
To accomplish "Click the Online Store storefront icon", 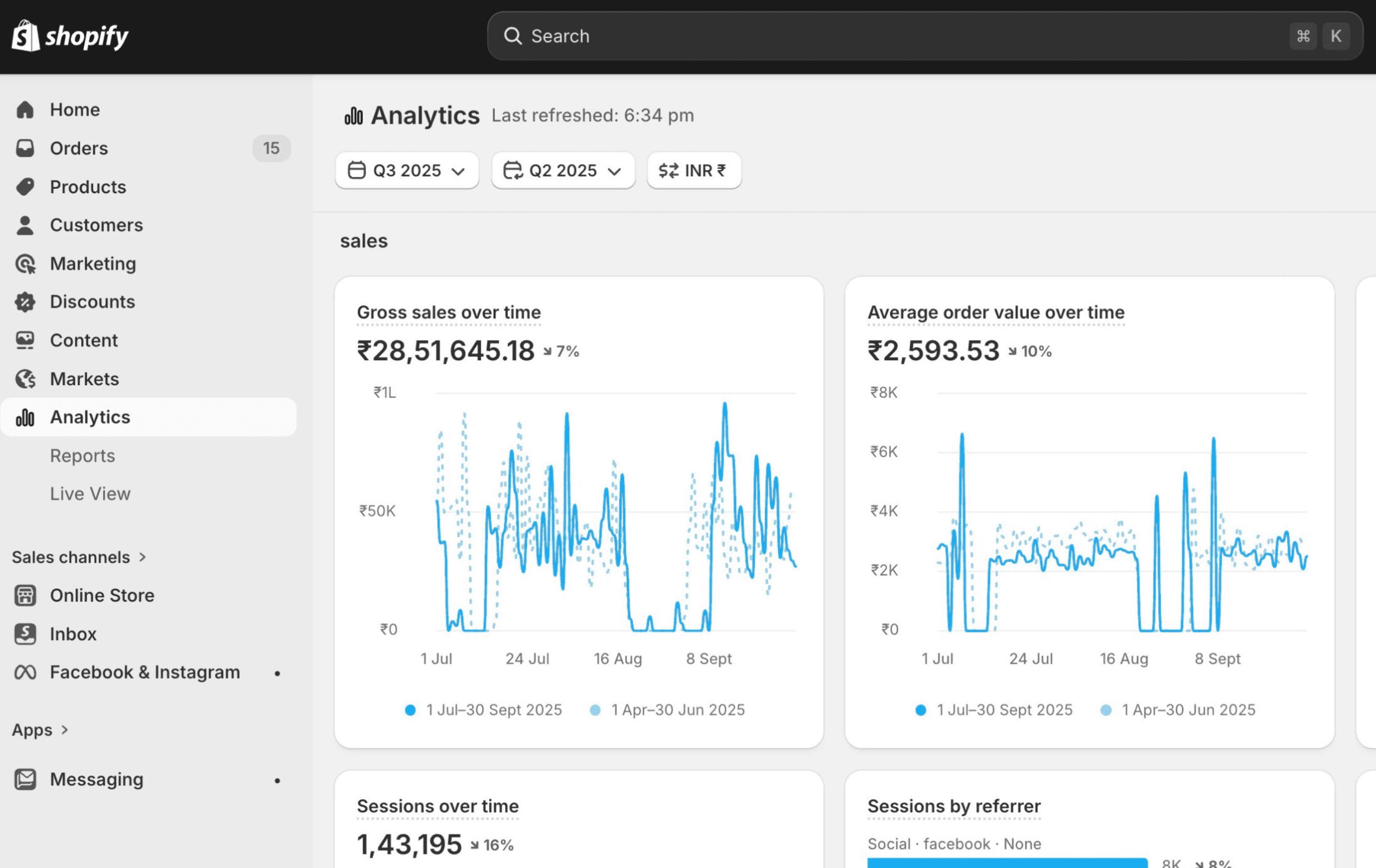I will tap(25, 595).
